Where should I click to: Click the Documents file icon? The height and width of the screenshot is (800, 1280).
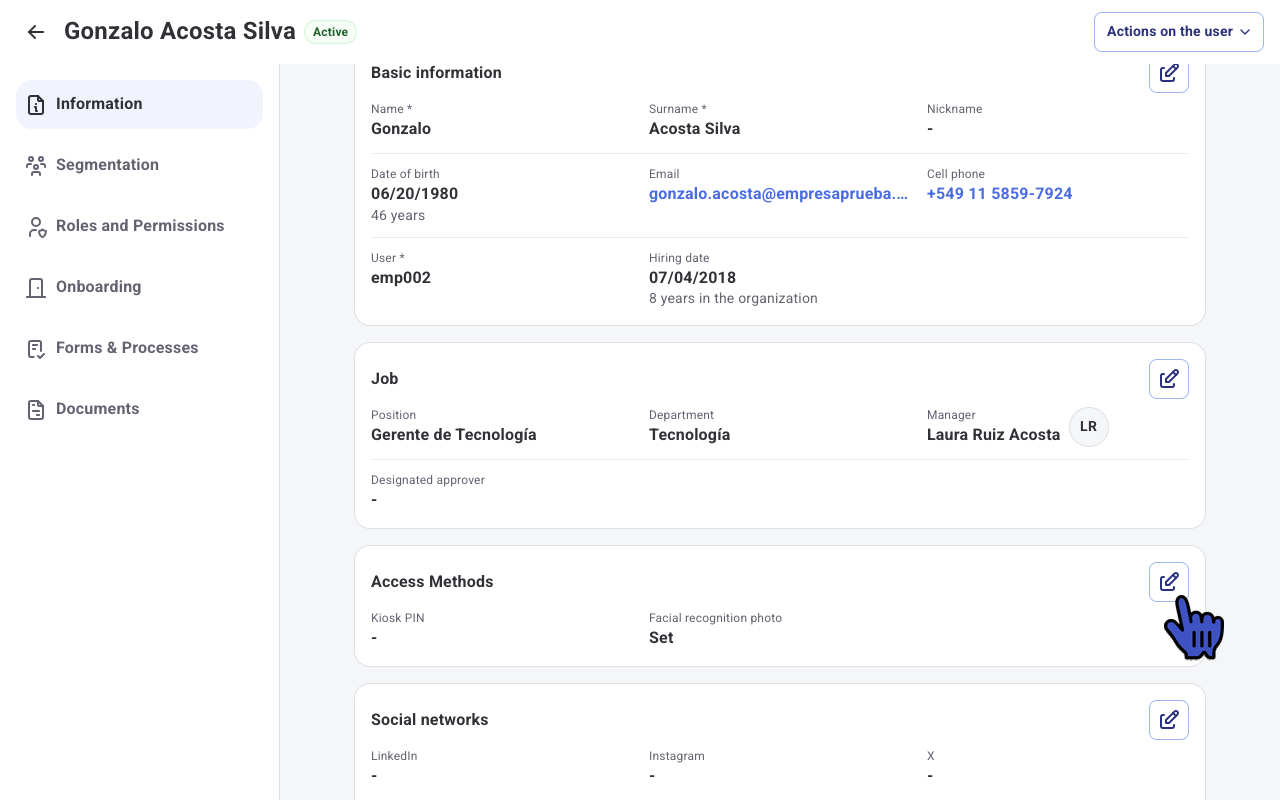pyautogui.click(x=36, y=410)
